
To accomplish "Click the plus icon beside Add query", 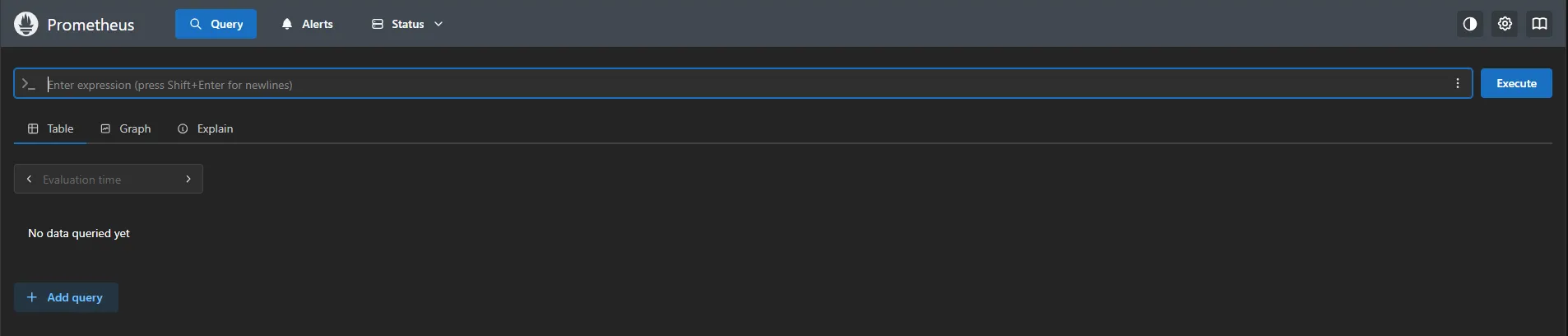I will [x=32, y=297].
